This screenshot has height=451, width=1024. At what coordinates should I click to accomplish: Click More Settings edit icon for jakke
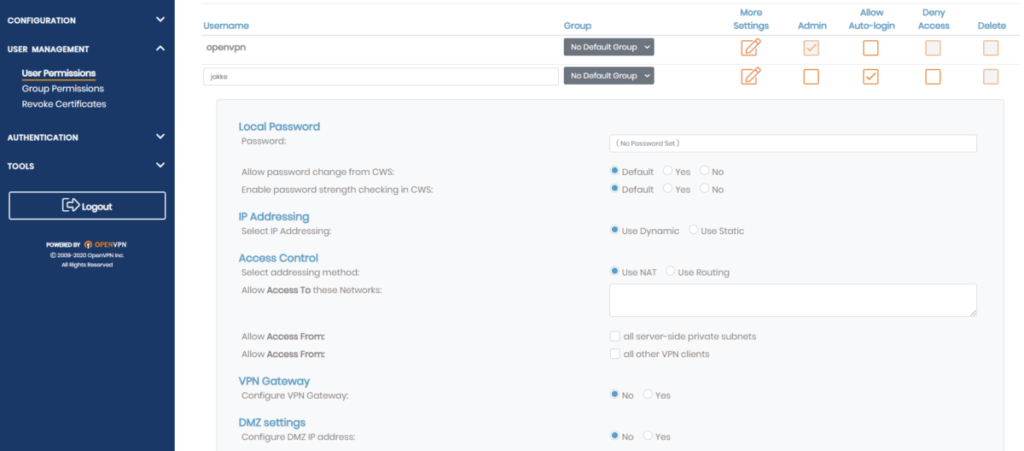[751, 76]
